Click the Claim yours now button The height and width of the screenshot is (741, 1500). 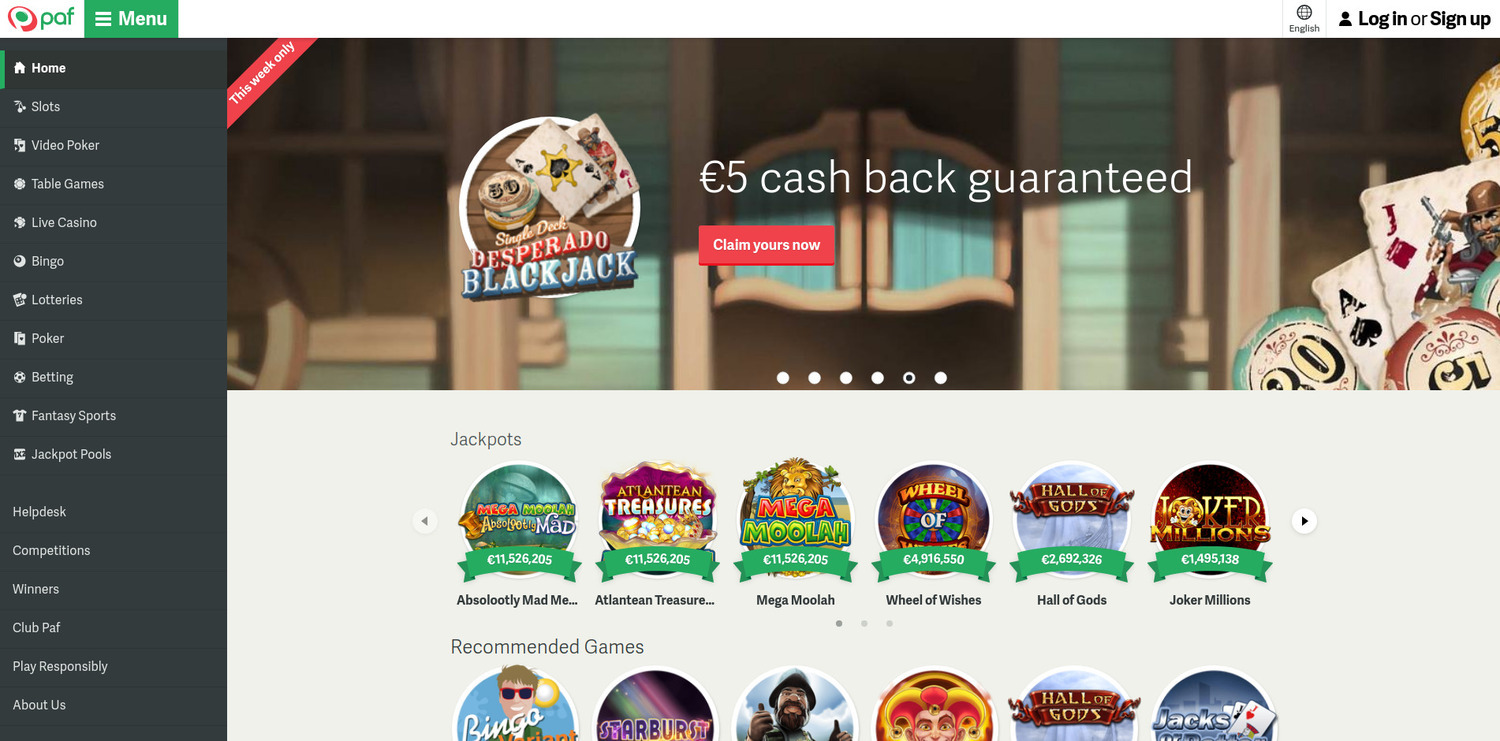(x=766, y=245)
